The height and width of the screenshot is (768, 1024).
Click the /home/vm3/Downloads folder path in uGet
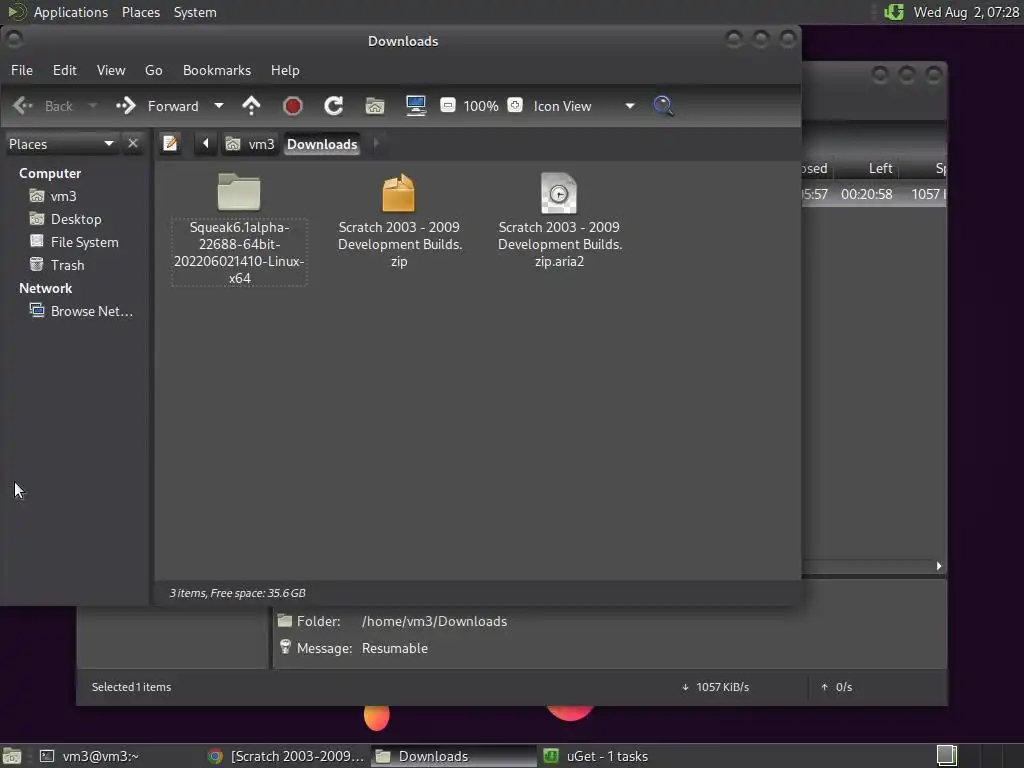[x=434, y=621]
